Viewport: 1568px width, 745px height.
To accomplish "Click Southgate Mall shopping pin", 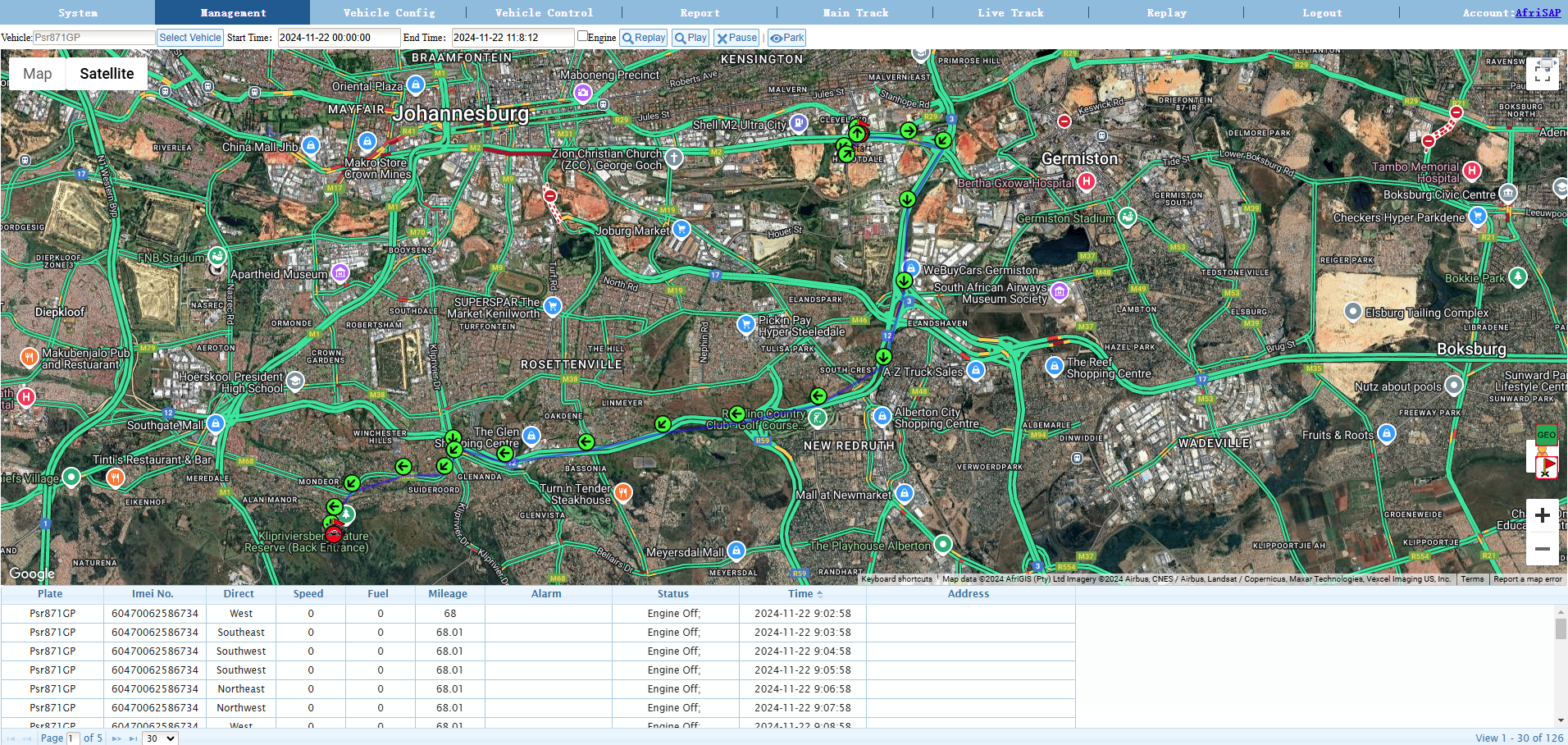I will pos(216,423).
